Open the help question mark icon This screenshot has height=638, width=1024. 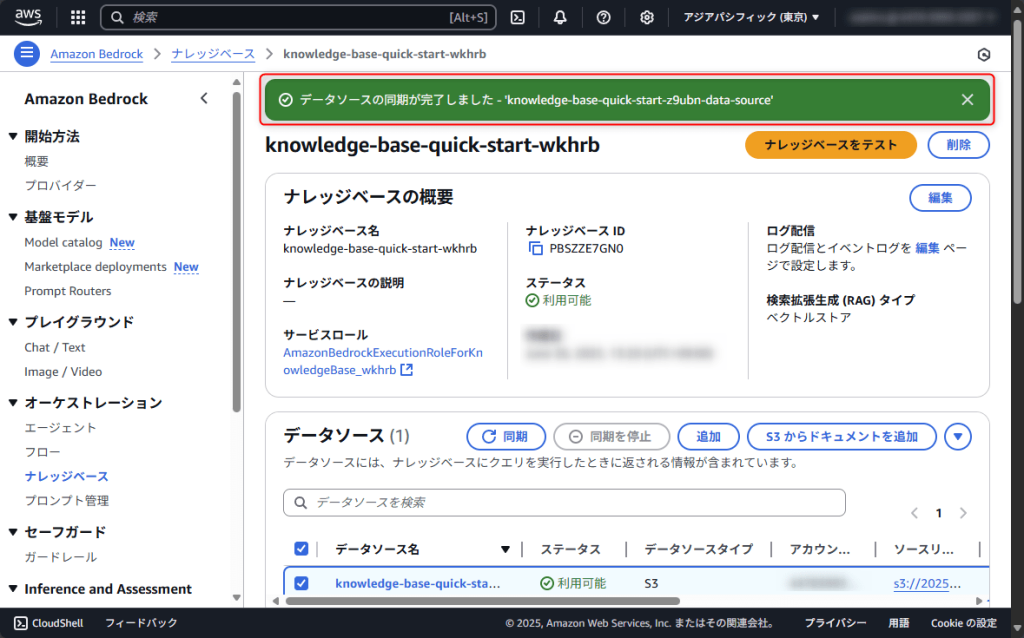tap(603, 18)
